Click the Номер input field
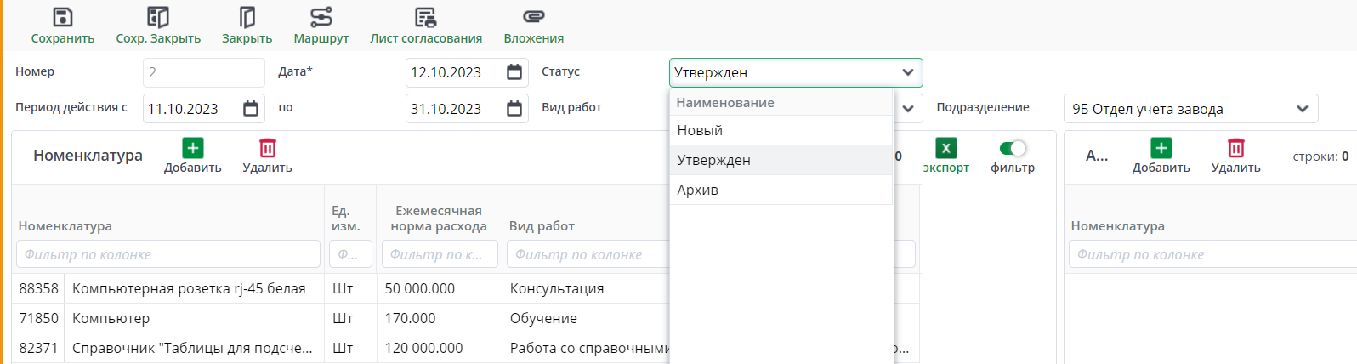Viewport: 1357px width, 364px height. [203, 72]
